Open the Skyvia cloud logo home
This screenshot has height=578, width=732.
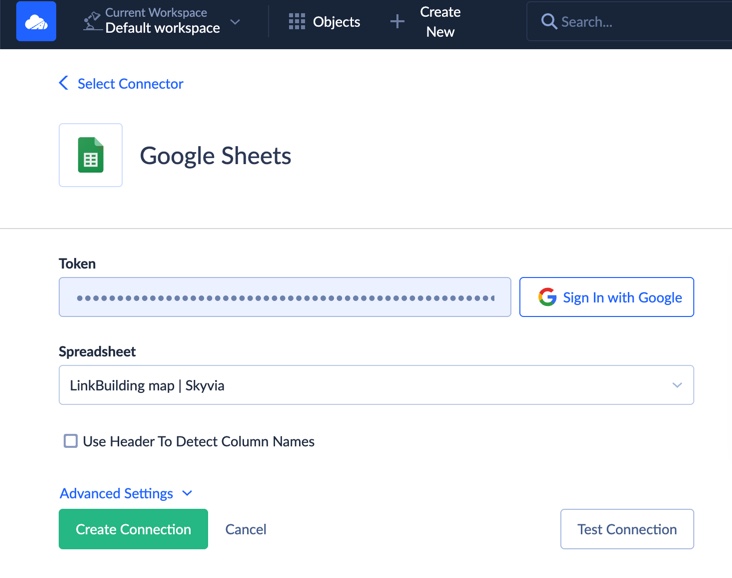click(x=36, y=21)
